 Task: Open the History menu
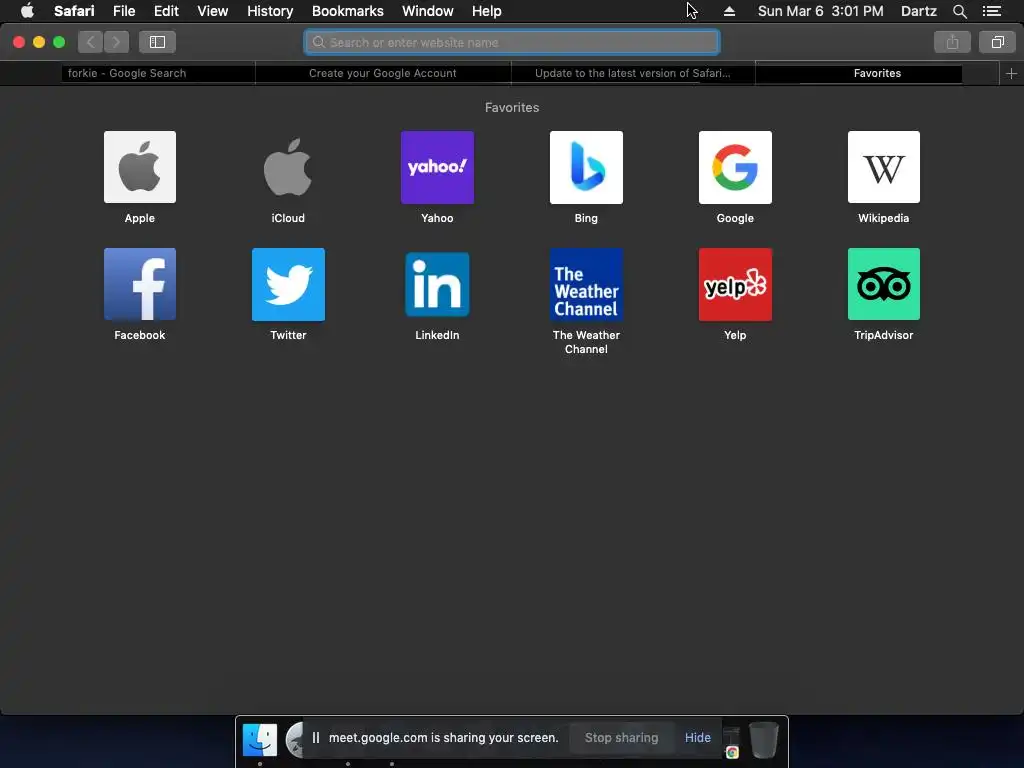point(270,11)
